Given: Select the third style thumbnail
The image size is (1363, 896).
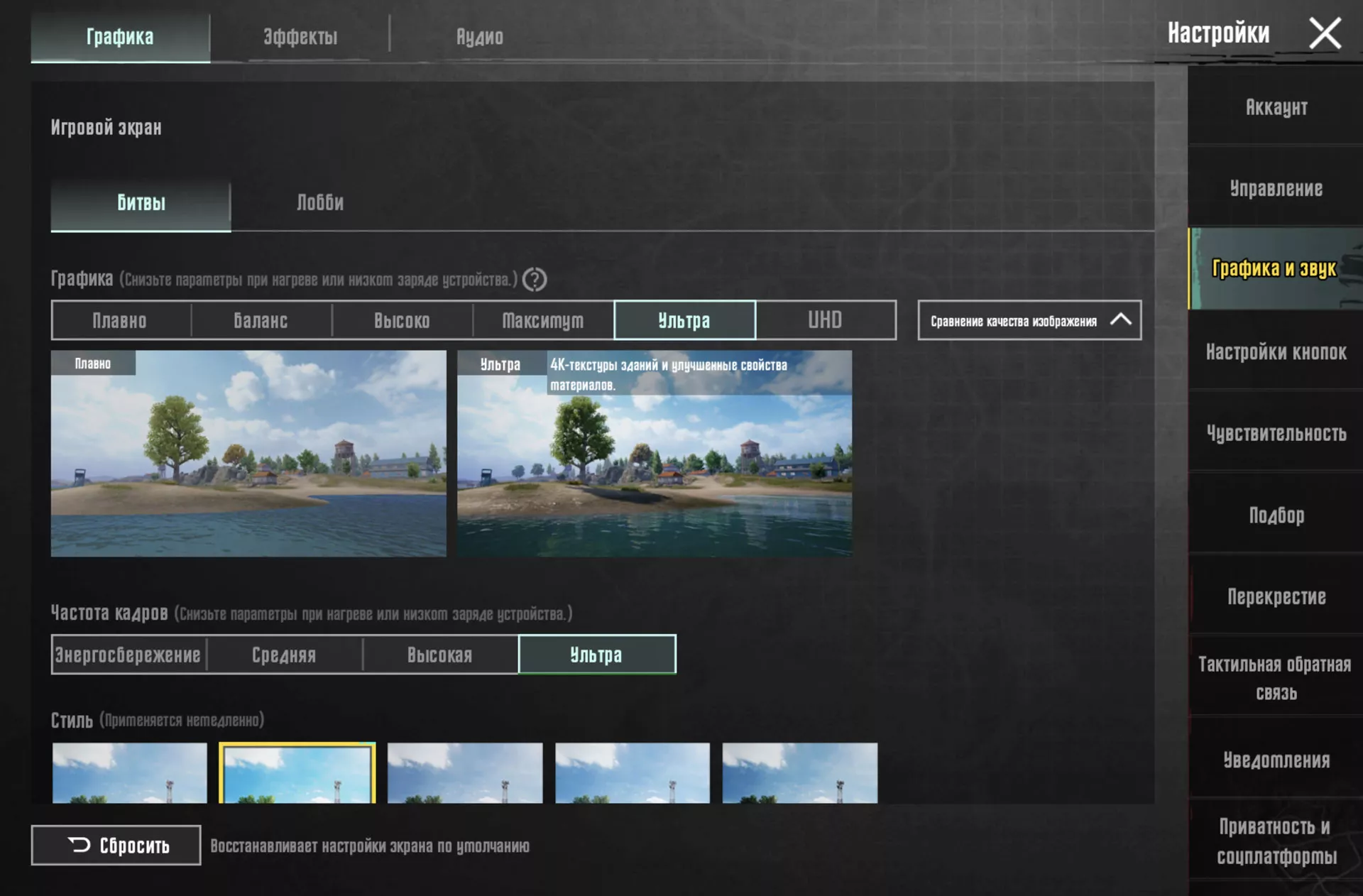Looking at the screenshot, I should 465,773.
